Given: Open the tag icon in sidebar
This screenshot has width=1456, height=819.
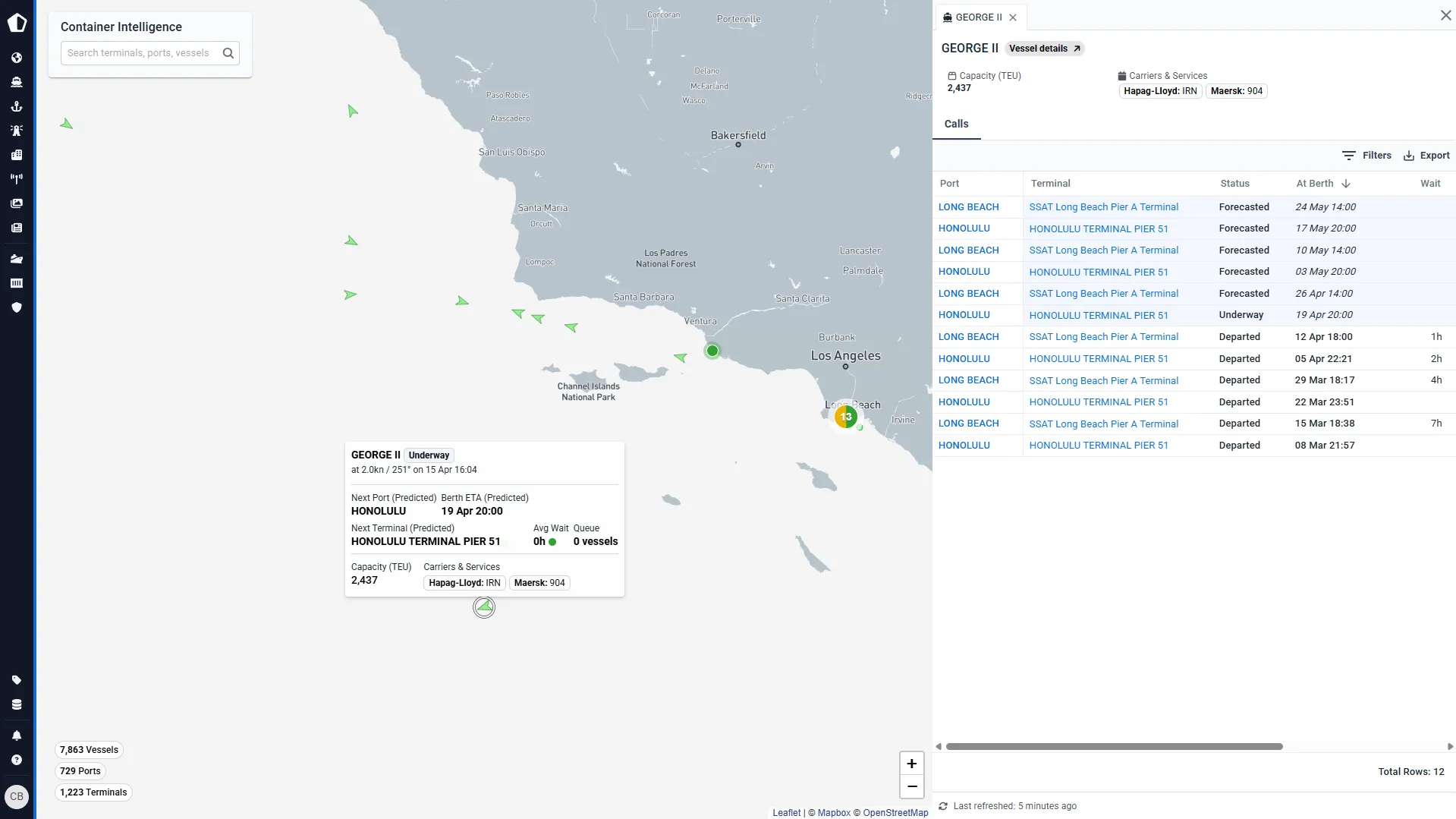Looking at the screenshot, I should 17,680.
